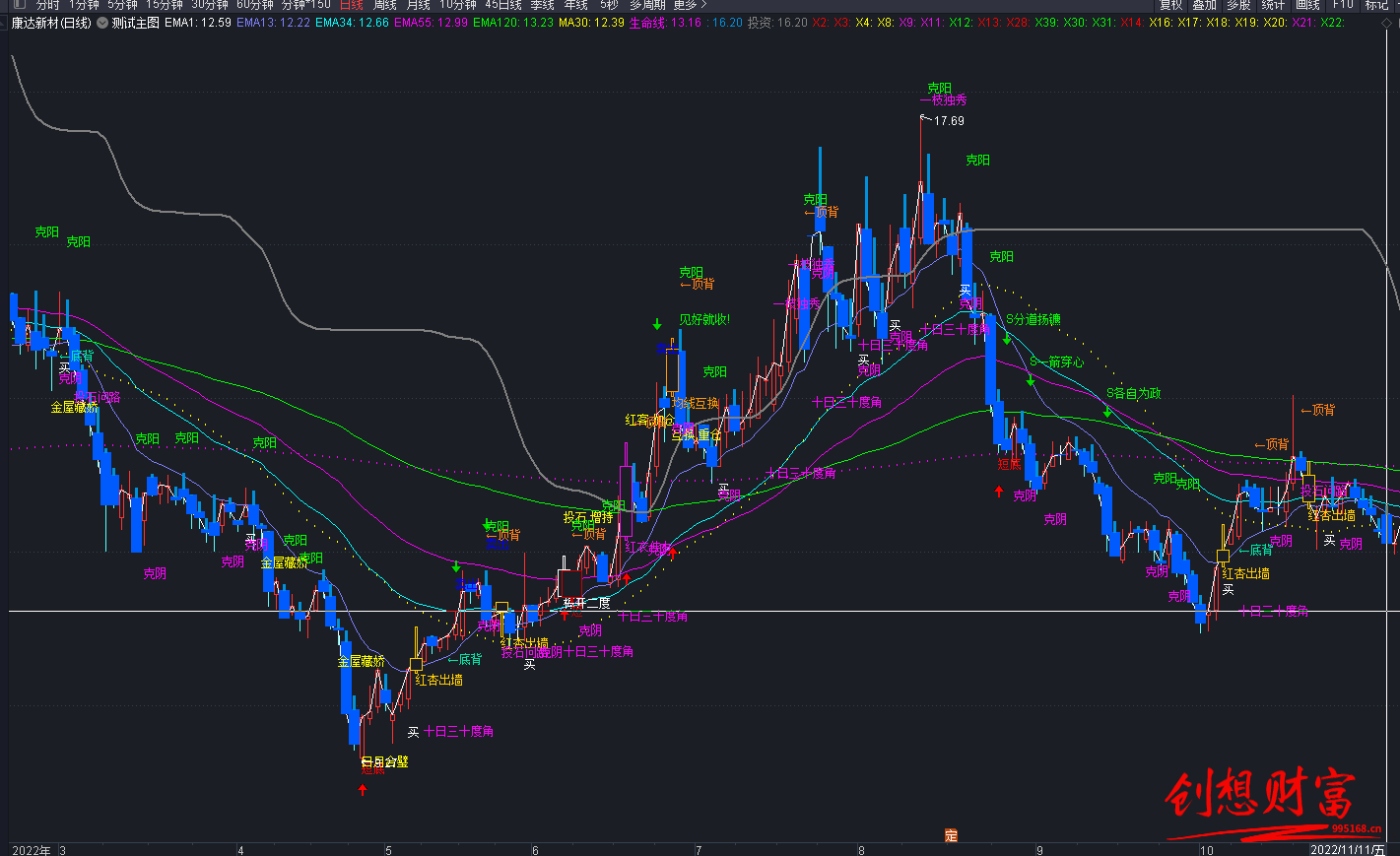The height and width of the screenshot is (856, 1400).
Task: Select the 45日线 period tab
Action: pyautogui.click(x=502, y=5)
